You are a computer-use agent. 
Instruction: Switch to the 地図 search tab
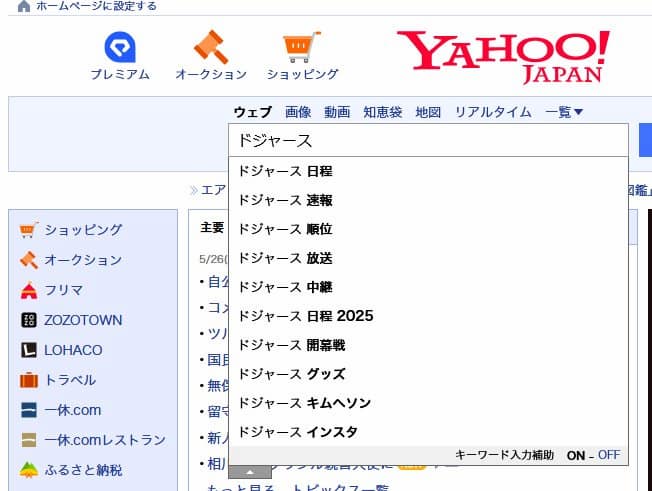pos(428,112)
